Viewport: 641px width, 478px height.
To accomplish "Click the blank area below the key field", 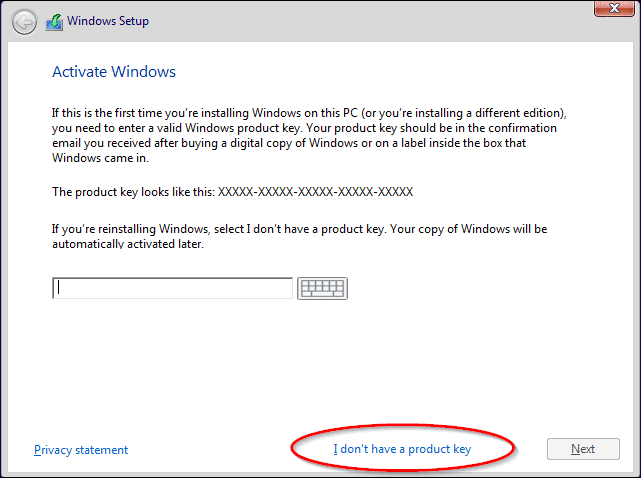I will tap(319, 364).
